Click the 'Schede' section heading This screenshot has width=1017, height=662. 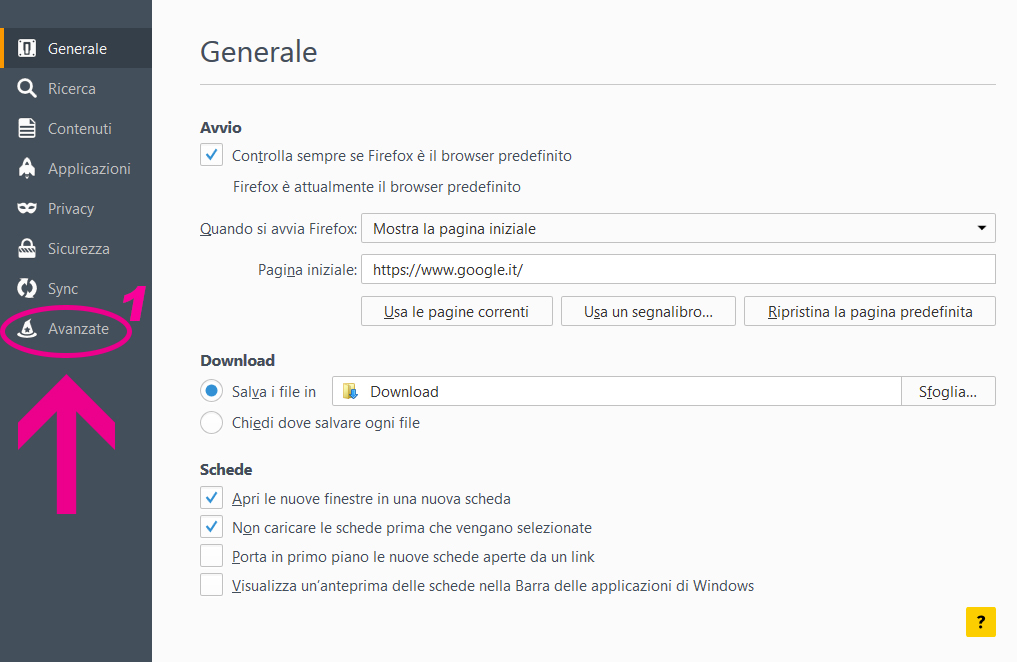coord(226,469)
